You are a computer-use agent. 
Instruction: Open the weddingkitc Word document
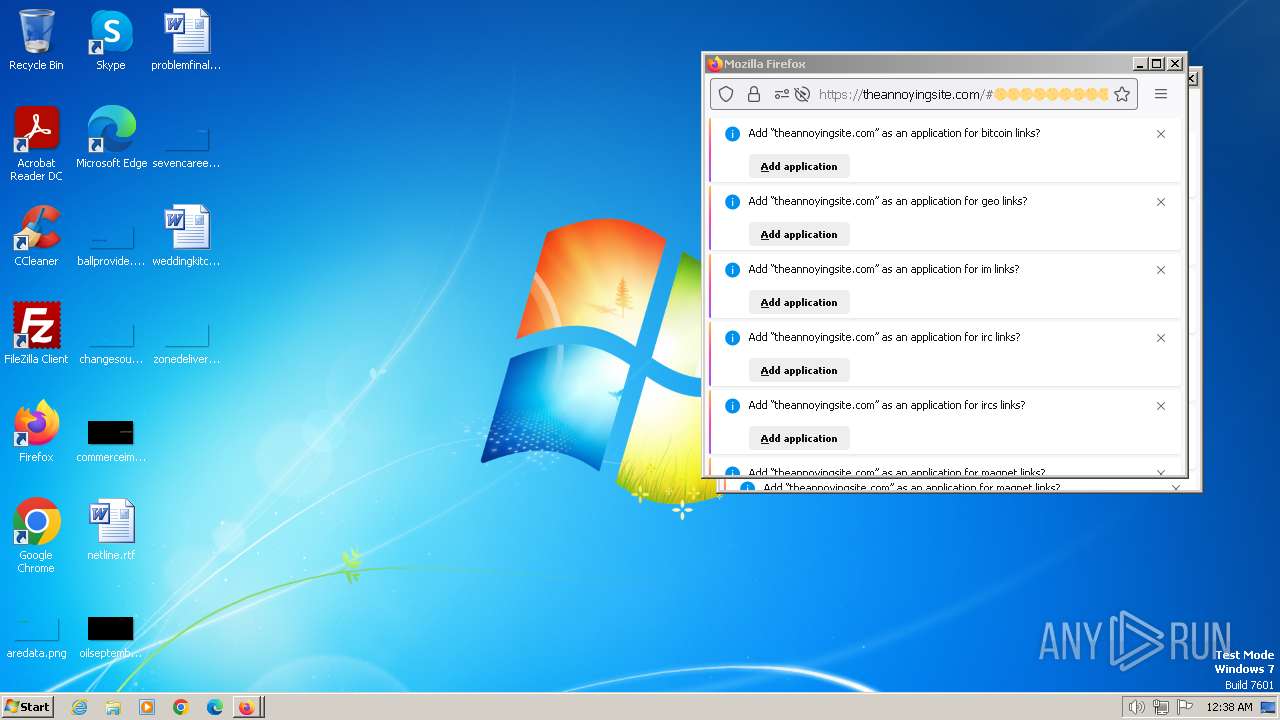tap(186, 236)
